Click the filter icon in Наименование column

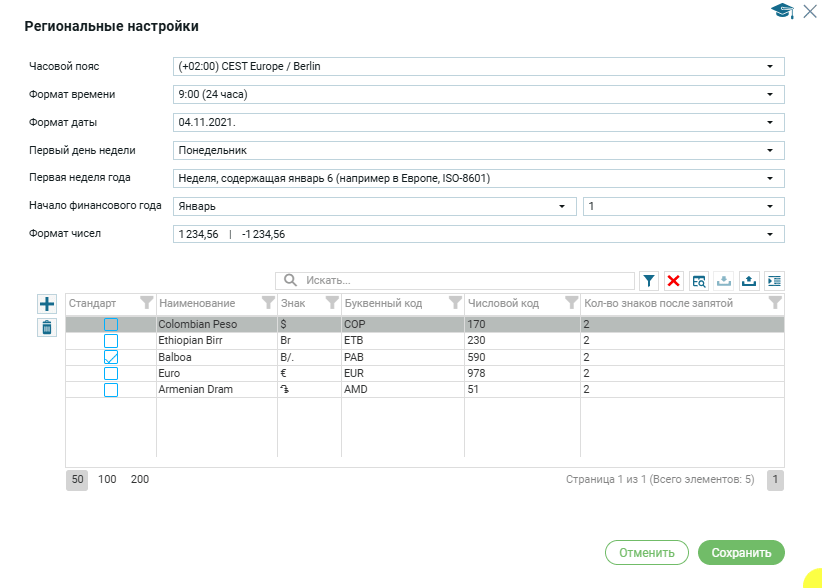pos(267,303)
